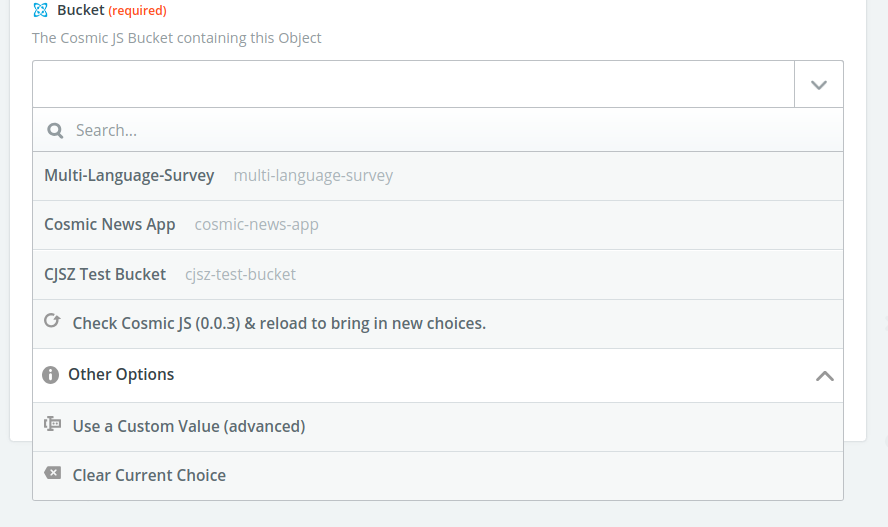Click the Bucket description help text
Image resolution: width=888 pixels, height=527 pixels.
(x=177, y=38)
